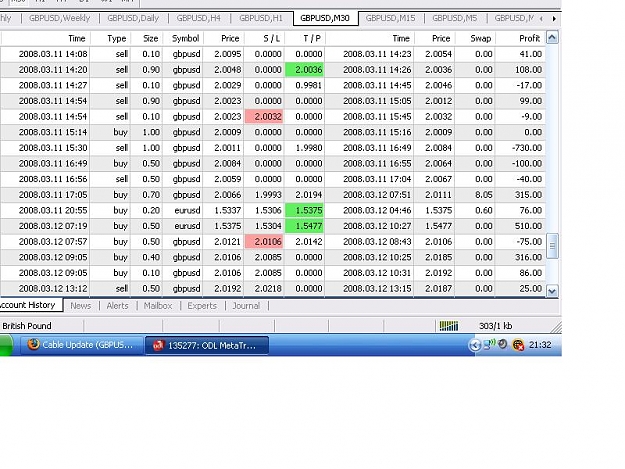Click the Profit column header
The height and width of the screenshot is (469, 625).
(520, 38)
